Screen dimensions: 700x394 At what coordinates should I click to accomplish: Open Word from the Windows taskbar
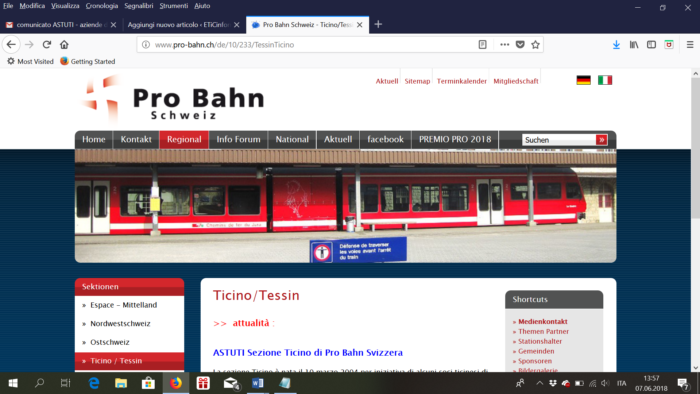[258, 383]
